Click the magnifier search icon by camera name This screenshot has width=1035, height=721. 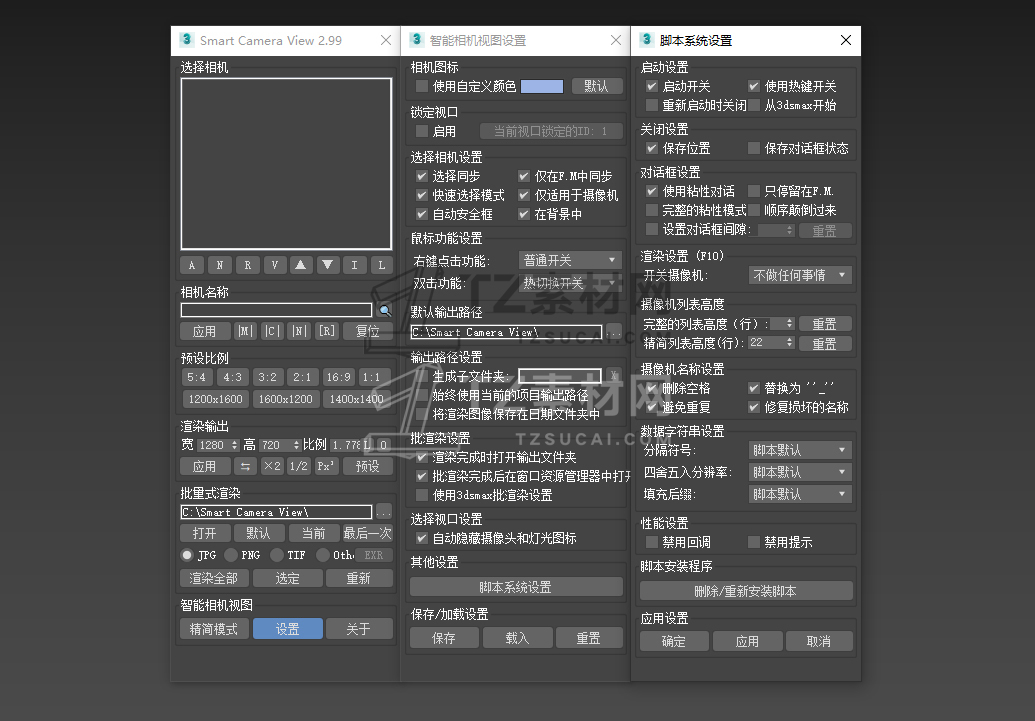click(x=385, y=310)
